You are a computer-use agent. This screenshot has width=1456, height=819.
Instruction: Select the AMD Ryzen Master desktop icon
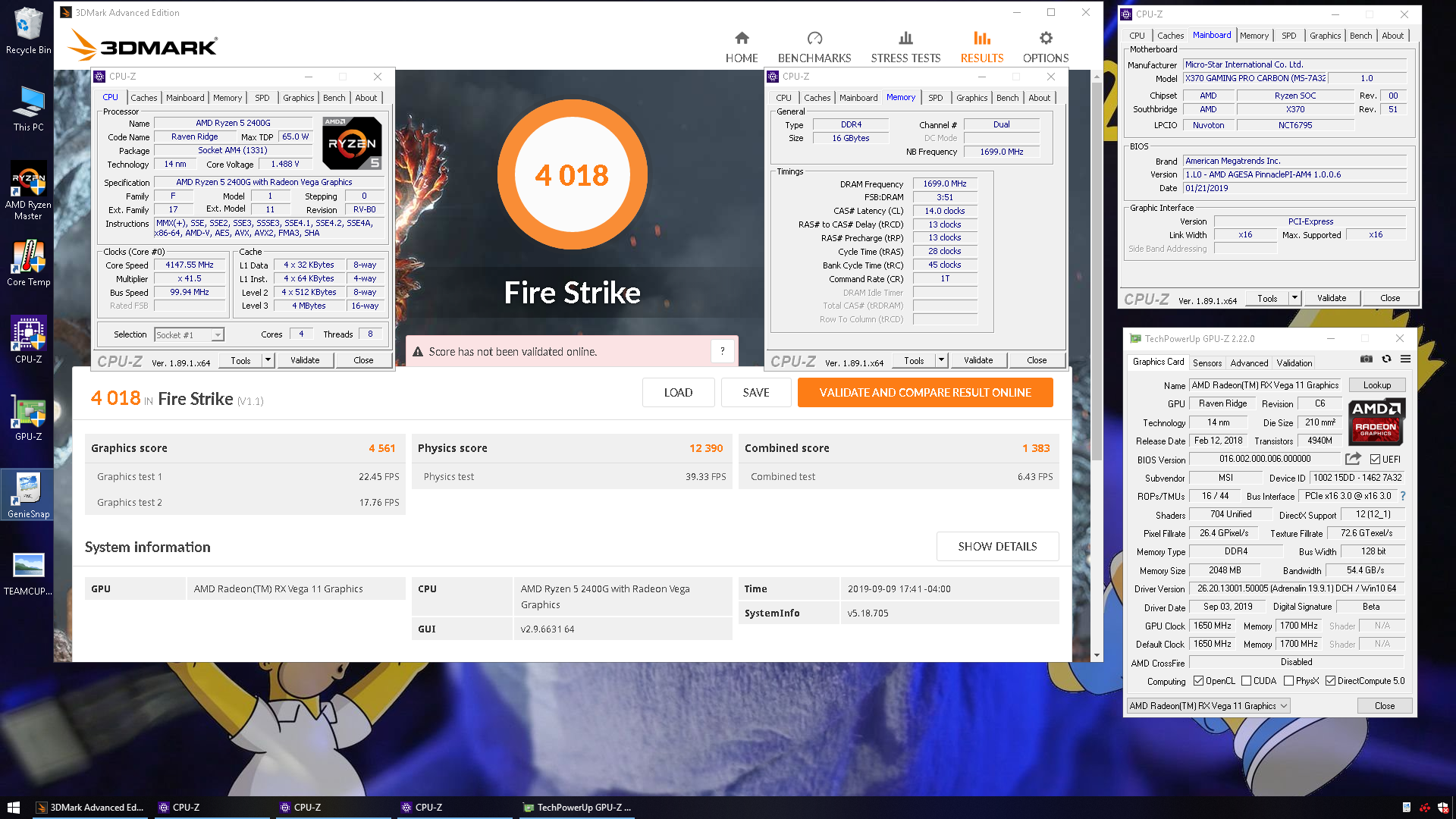[x=28, y=190]
